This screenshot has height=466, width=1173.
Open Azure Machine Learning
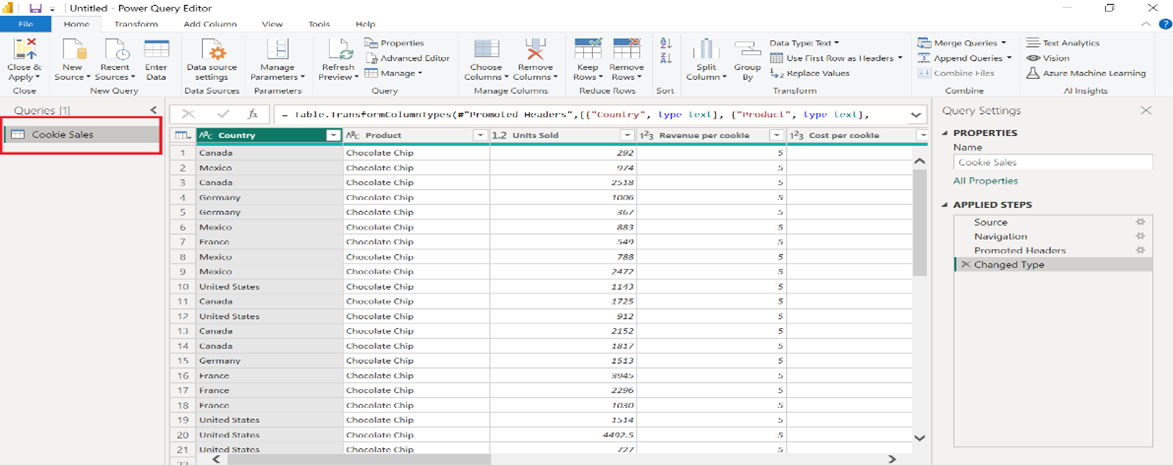click(1086, 73)
